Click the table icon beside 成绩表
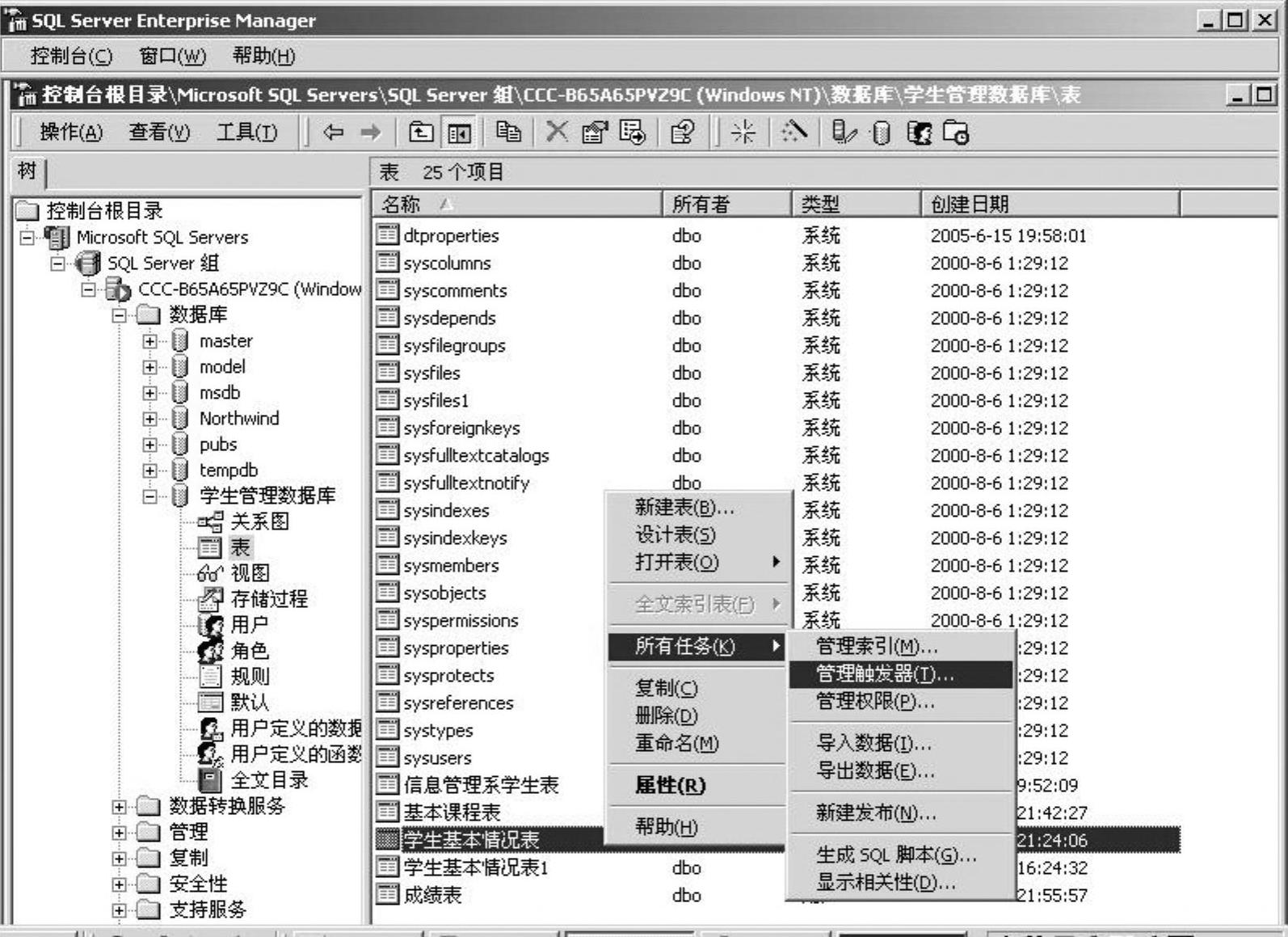 coord(388,895)
